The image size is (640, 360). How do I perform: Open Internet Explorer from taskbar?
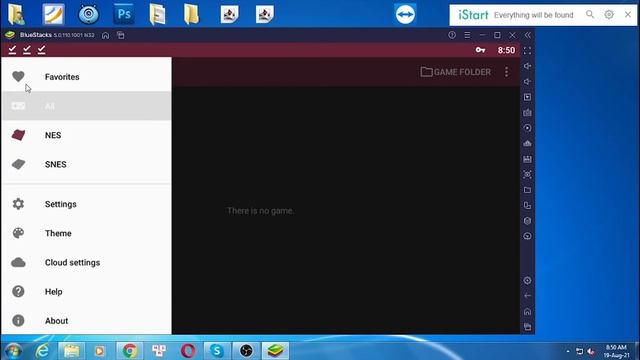tap(42, 351)
